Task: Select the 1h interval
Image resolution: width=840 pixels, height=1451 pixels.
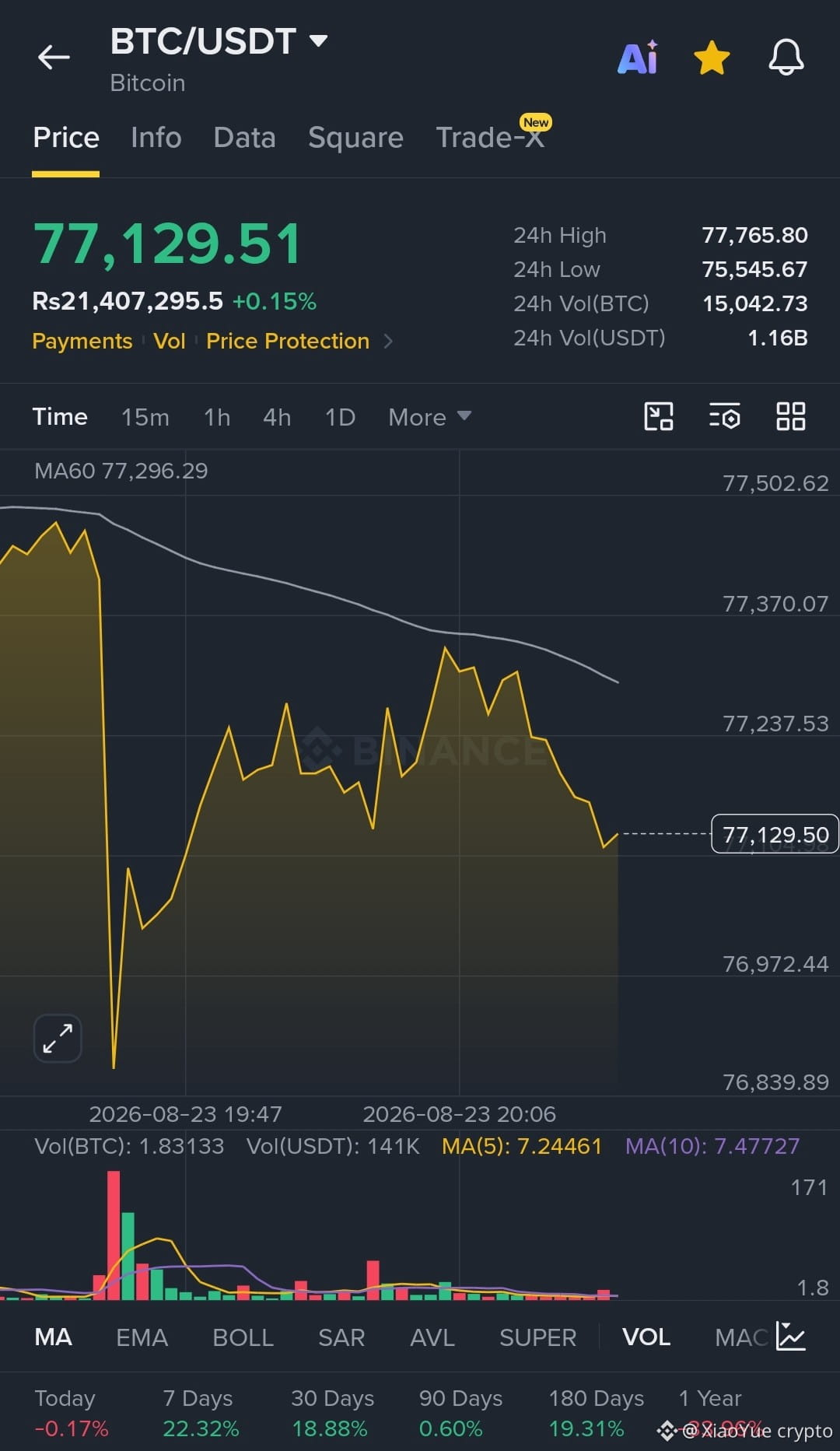Action: (217, 417)
